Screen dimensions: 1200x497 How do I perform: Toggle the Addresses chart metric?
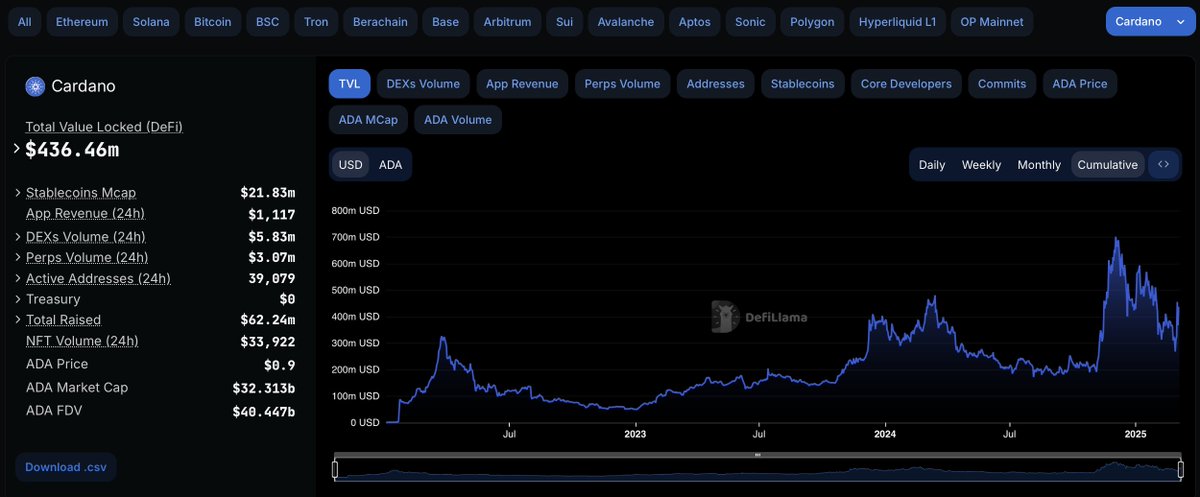[x=715, y=84]
